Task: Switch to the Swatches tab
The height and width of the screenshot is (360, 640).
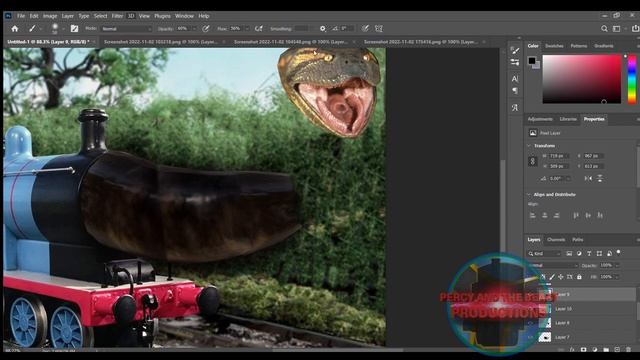Action: tap(554, 46)
